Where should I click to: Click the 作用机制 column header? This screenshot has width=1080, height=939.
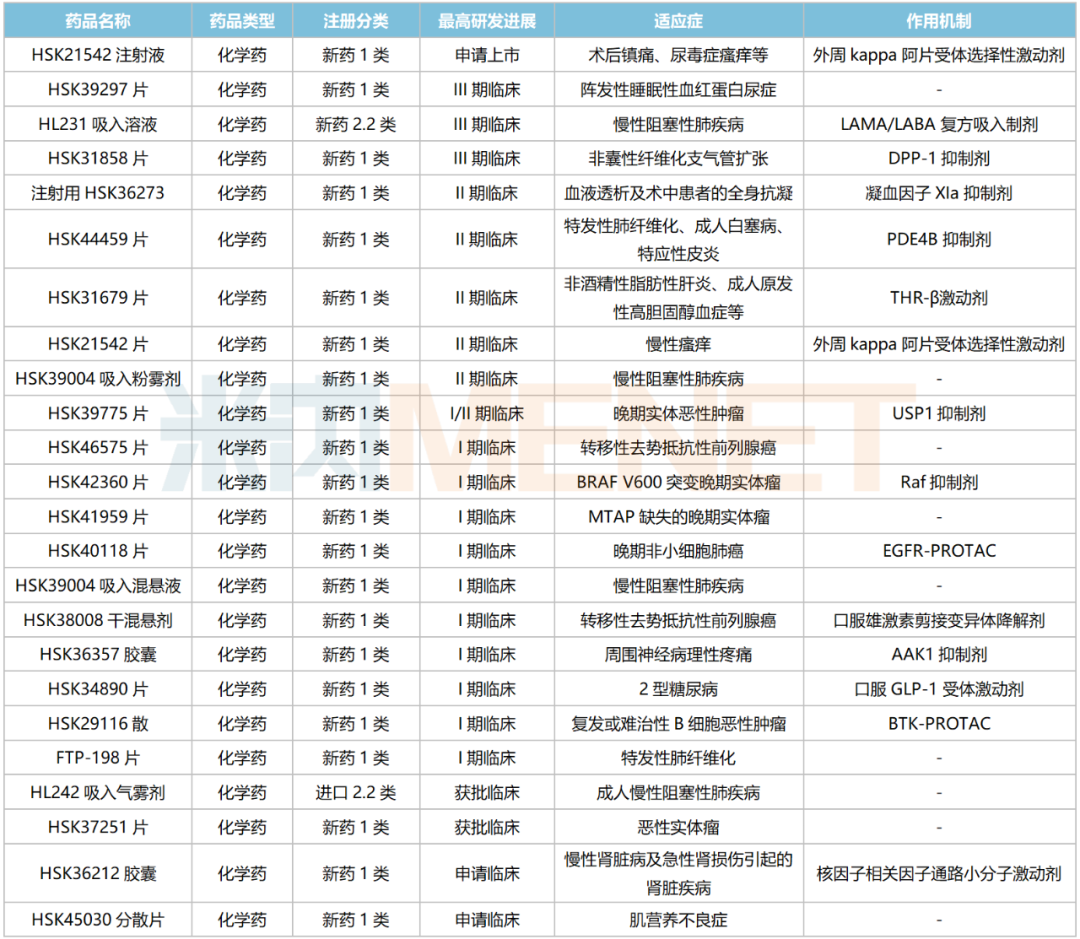pyautogui.click(x=939, y=21)
